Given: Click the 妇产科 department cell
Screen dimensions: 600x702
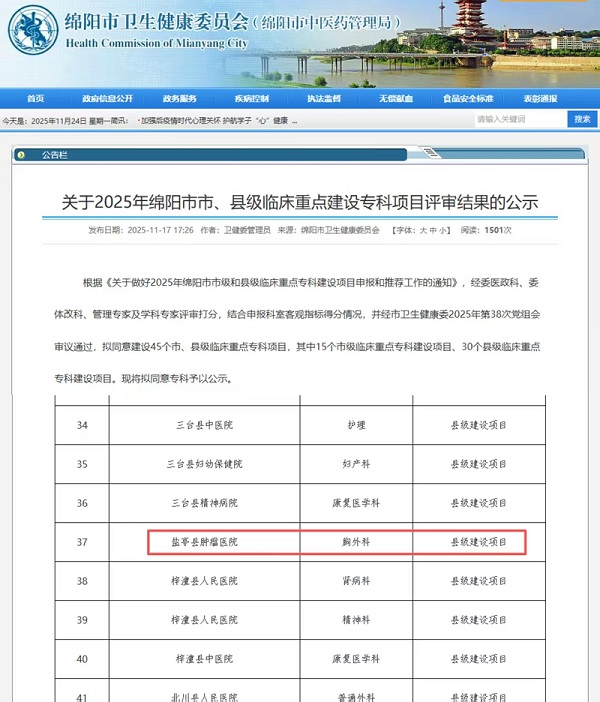Looking at the screenshot, I should coord(356,464).
